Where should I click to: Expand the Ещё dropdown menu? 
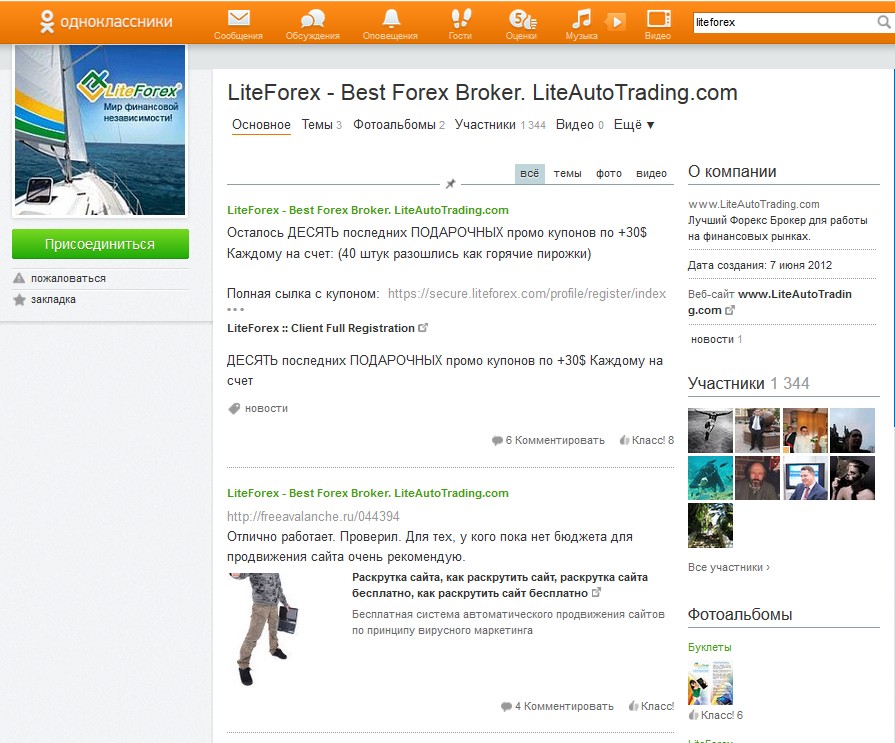tap(634, 125)
